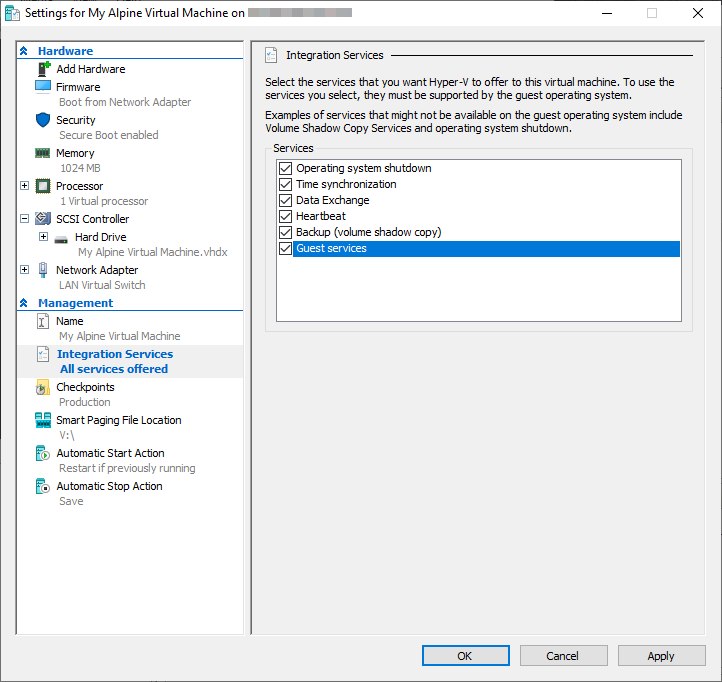This screenshot has height=682, width=722.
Task: Click the OK button
Action: 465,656
